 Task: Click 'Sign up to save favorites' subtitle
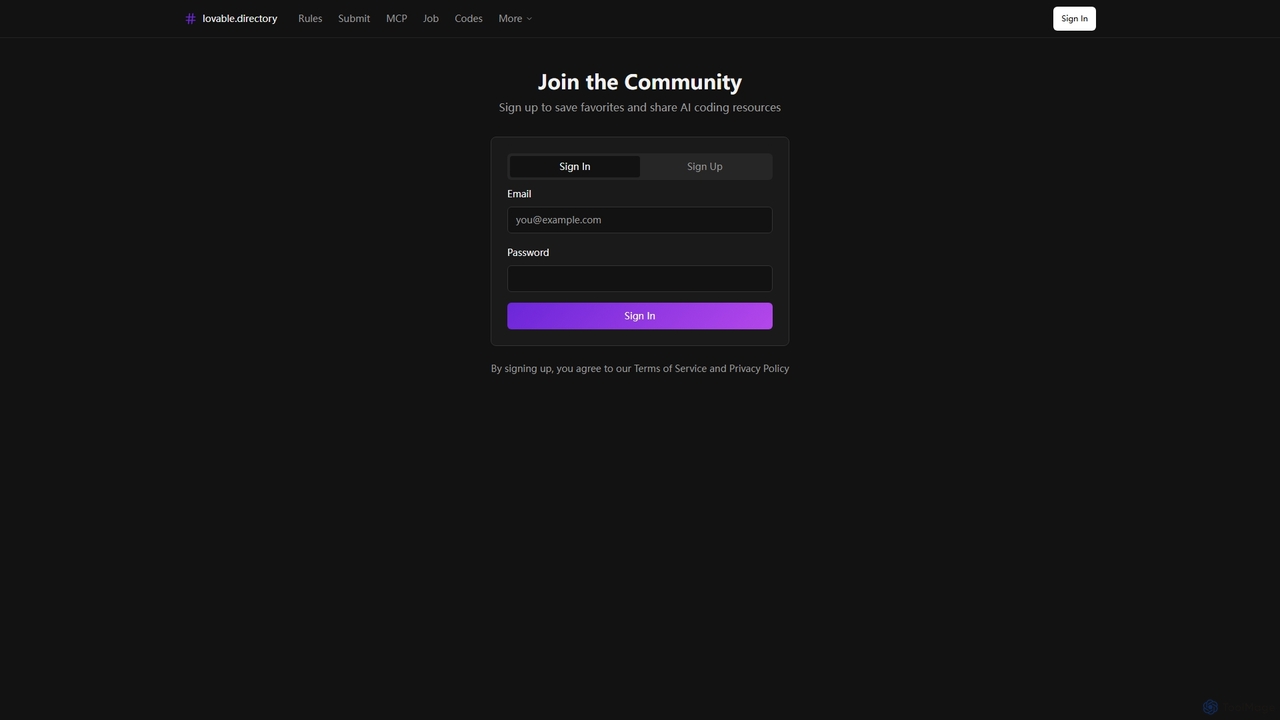click(x=640, y=107)
